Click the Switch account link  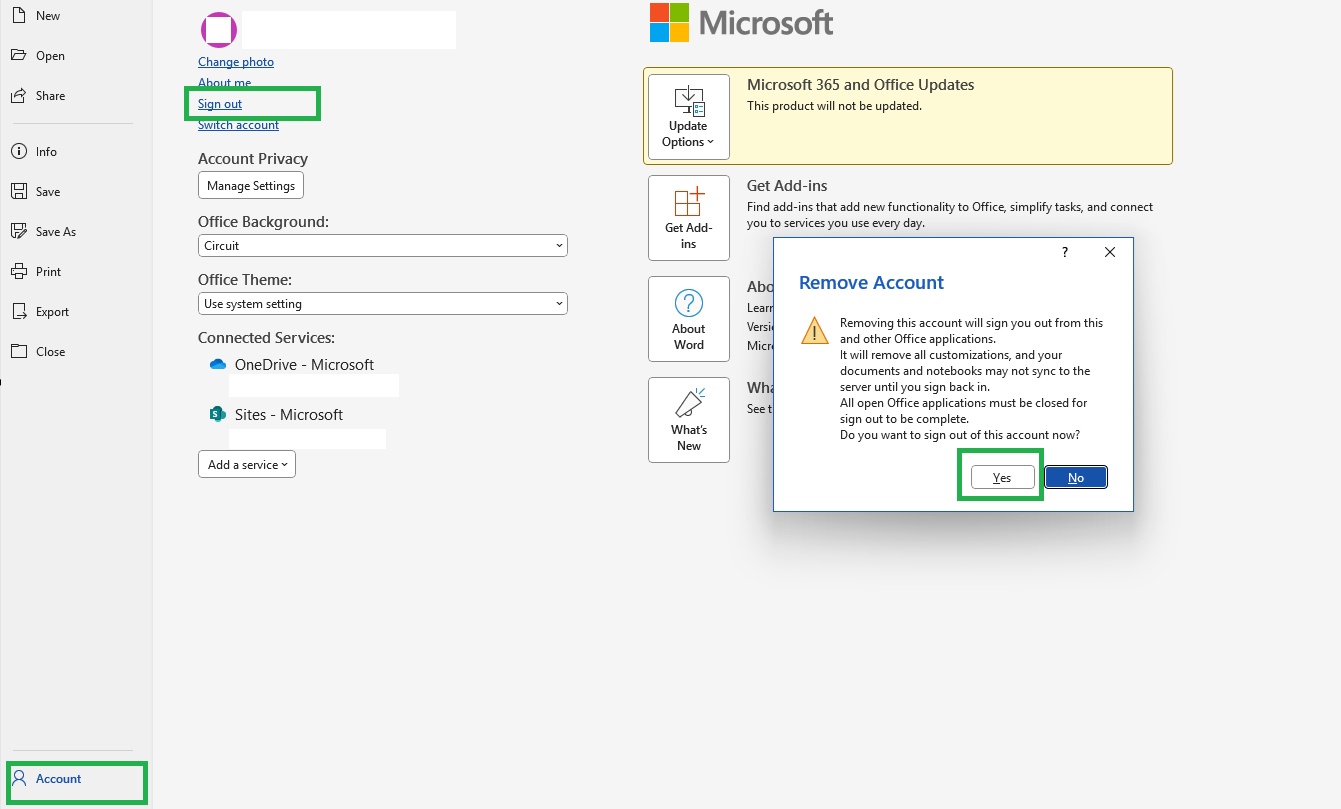pyautogui.click(x=238, y=125)
